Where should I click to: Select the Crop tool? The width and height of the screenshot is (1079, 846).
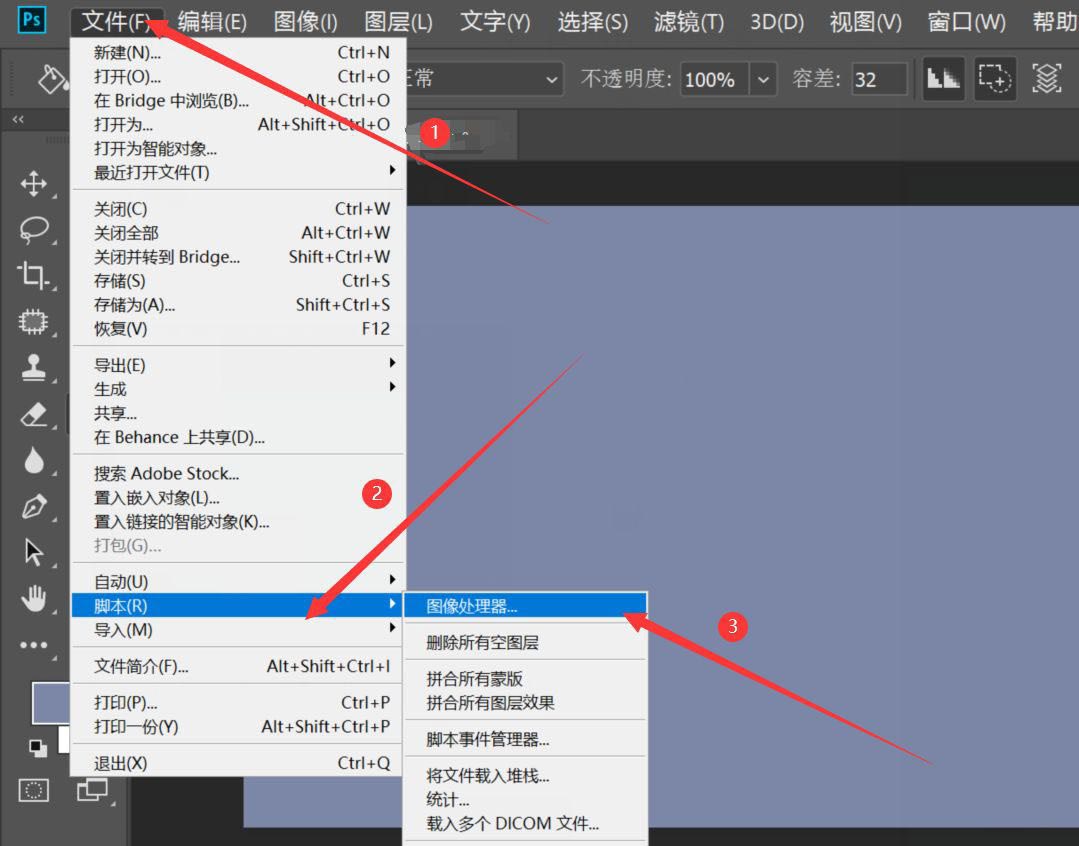click(x=32, y=275)
